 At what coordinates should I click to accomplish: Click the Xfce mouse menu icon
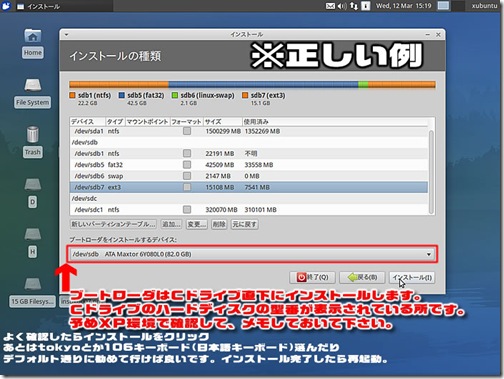point(6,6)
